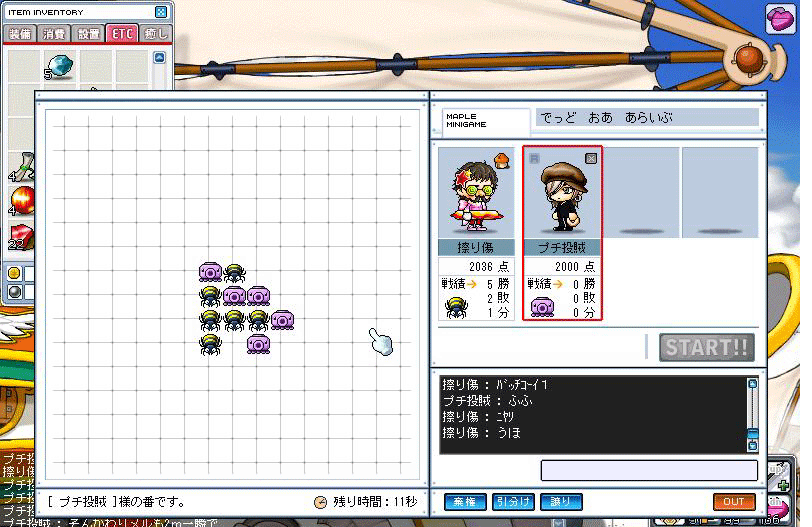
Task: Click the chat log scroll down arrow
Action: click(x=752, y=445)
